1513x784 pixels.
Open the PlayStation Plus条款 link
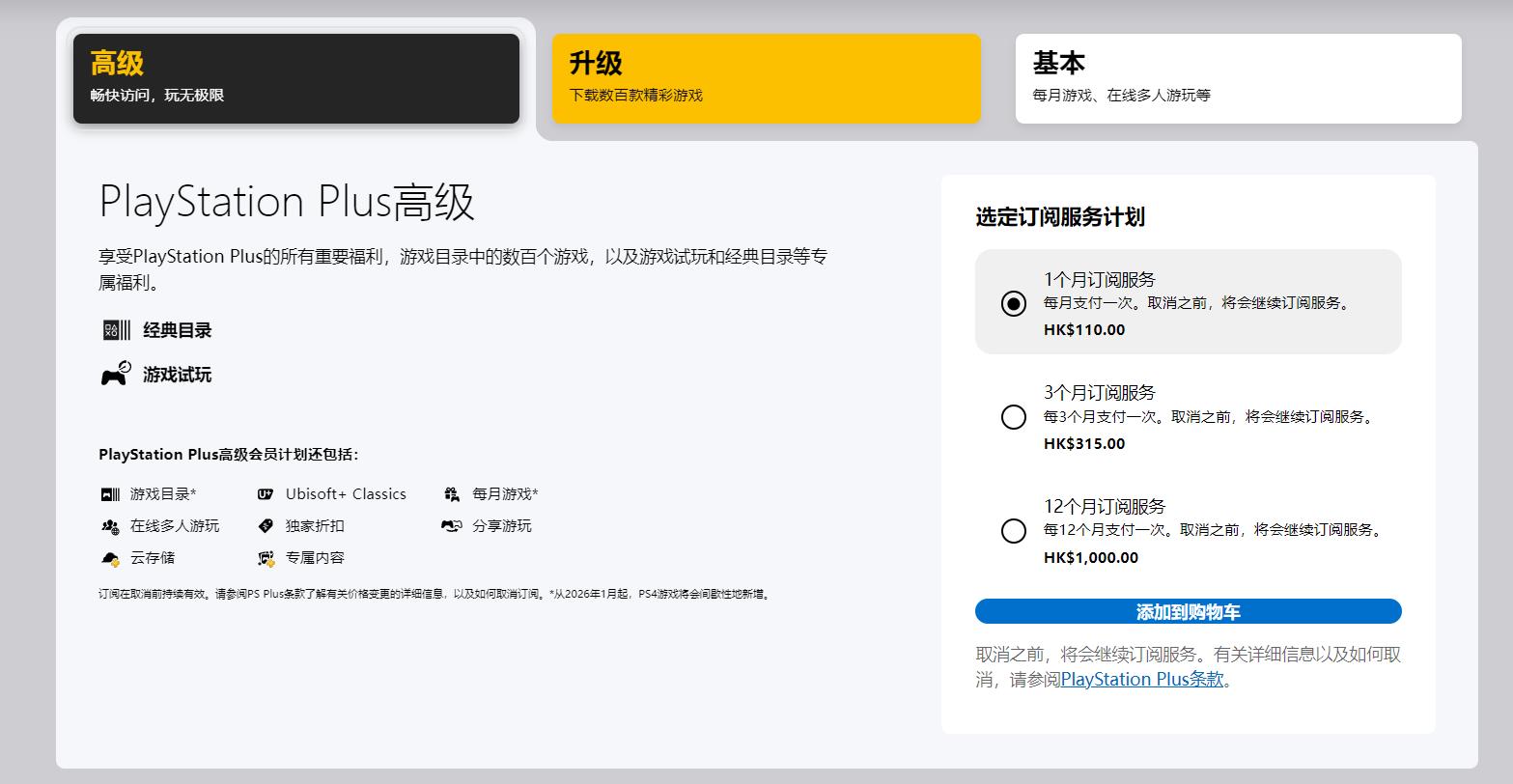click(1141, 679)
